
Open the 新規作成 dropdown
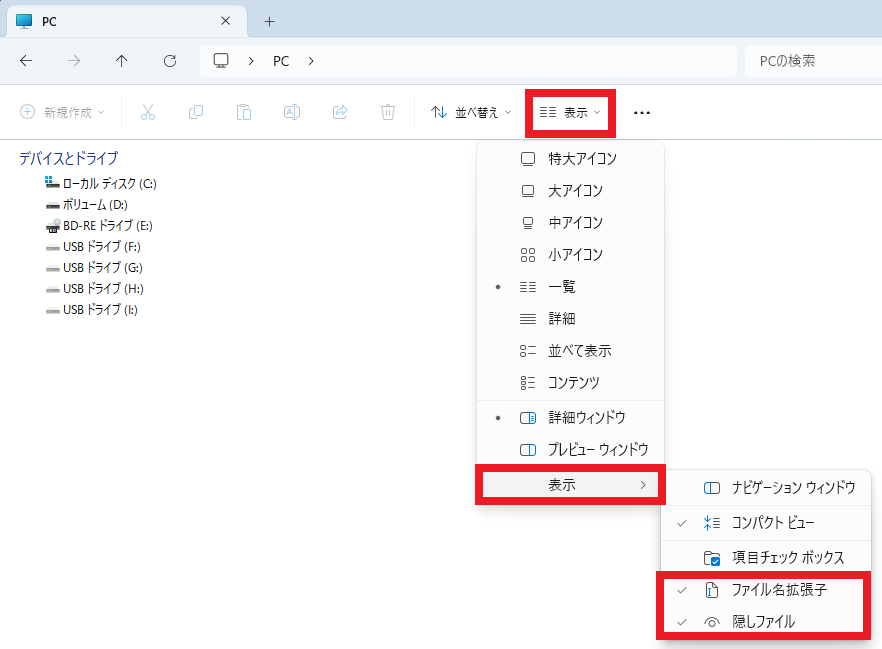click(x=63, y=112)
